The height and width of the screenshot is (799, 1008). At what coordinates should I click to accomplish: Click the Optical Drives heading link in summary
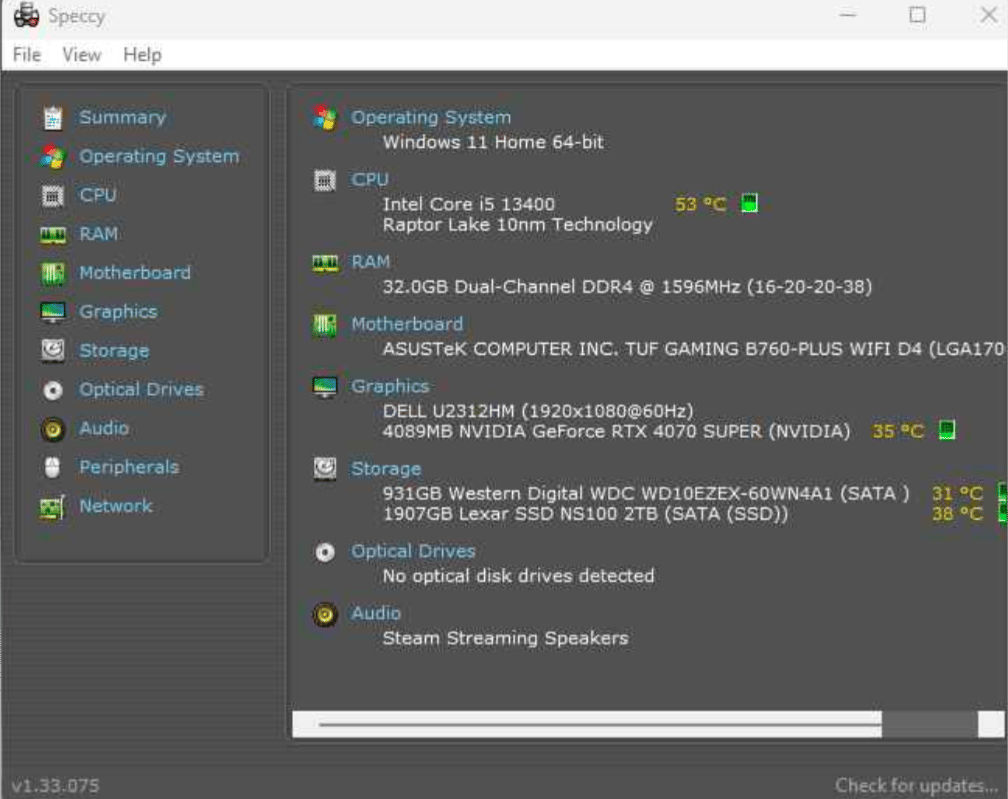coord(413,552)
